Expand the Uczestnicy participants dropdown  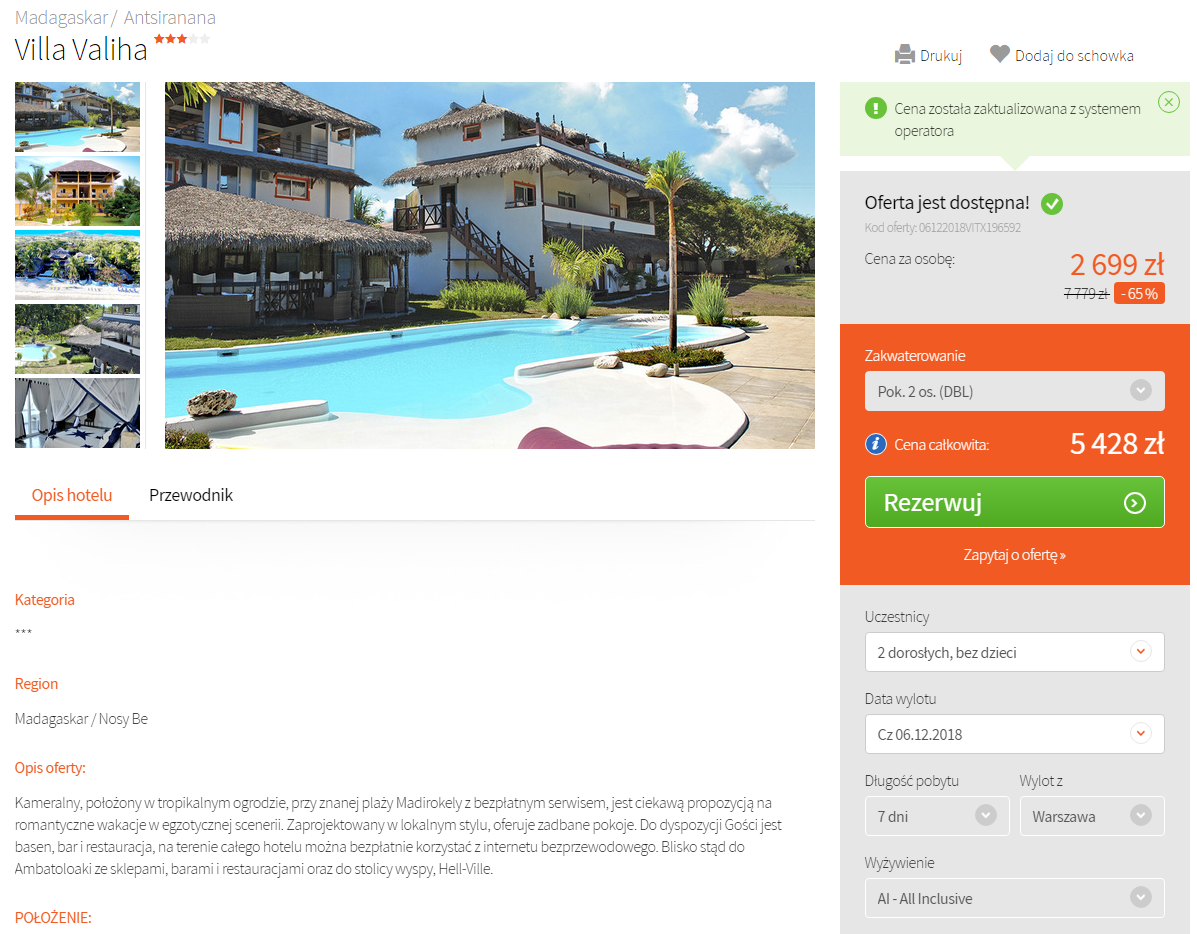[1015, 652]
